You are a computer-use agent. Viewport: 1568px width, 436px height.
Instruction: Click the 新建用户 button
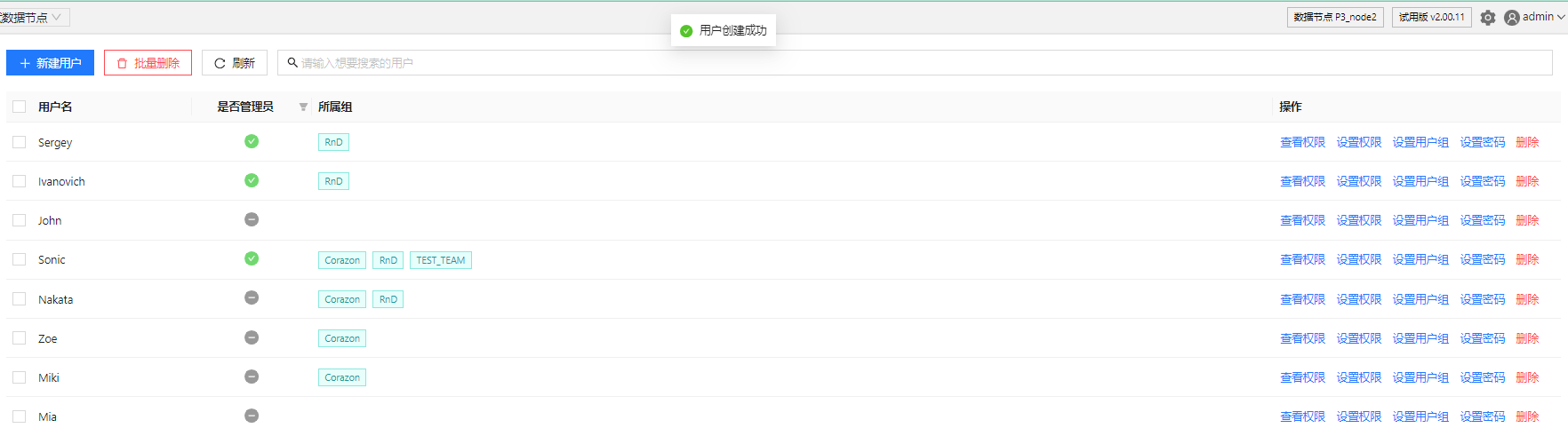point(50,63)
